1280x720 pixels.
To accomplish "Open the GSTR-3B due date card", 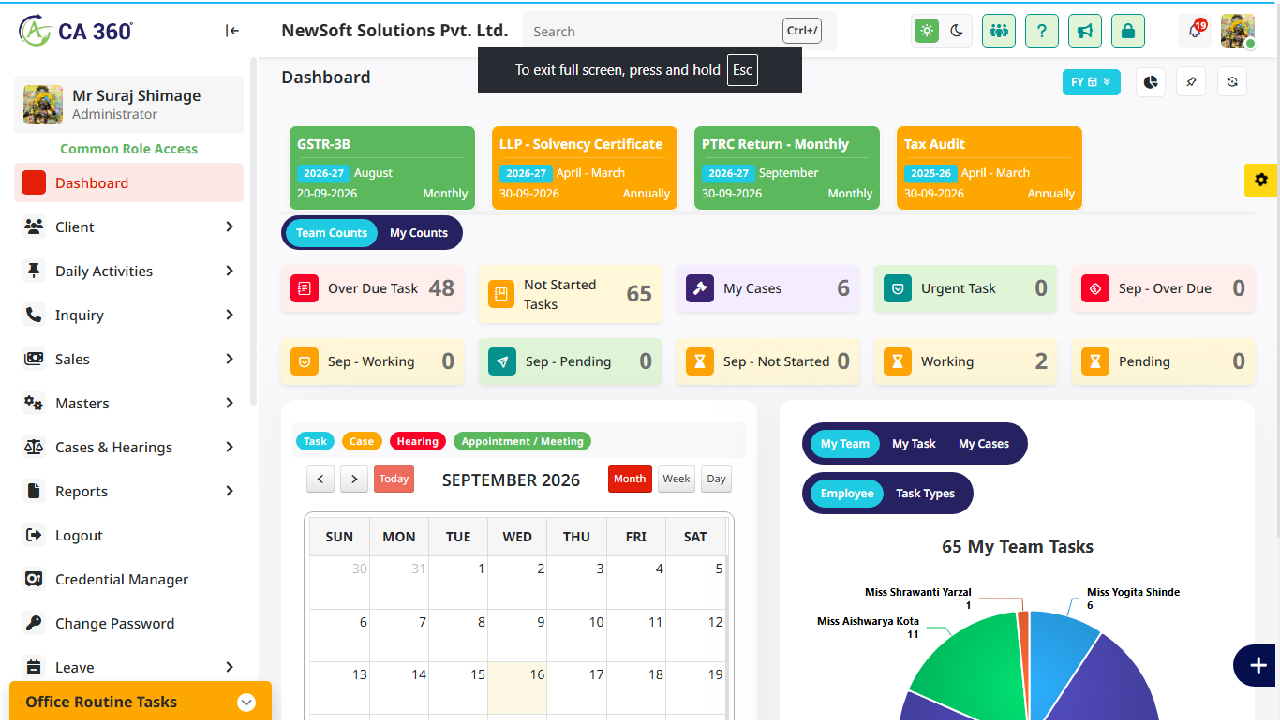I will coord(382,168).
